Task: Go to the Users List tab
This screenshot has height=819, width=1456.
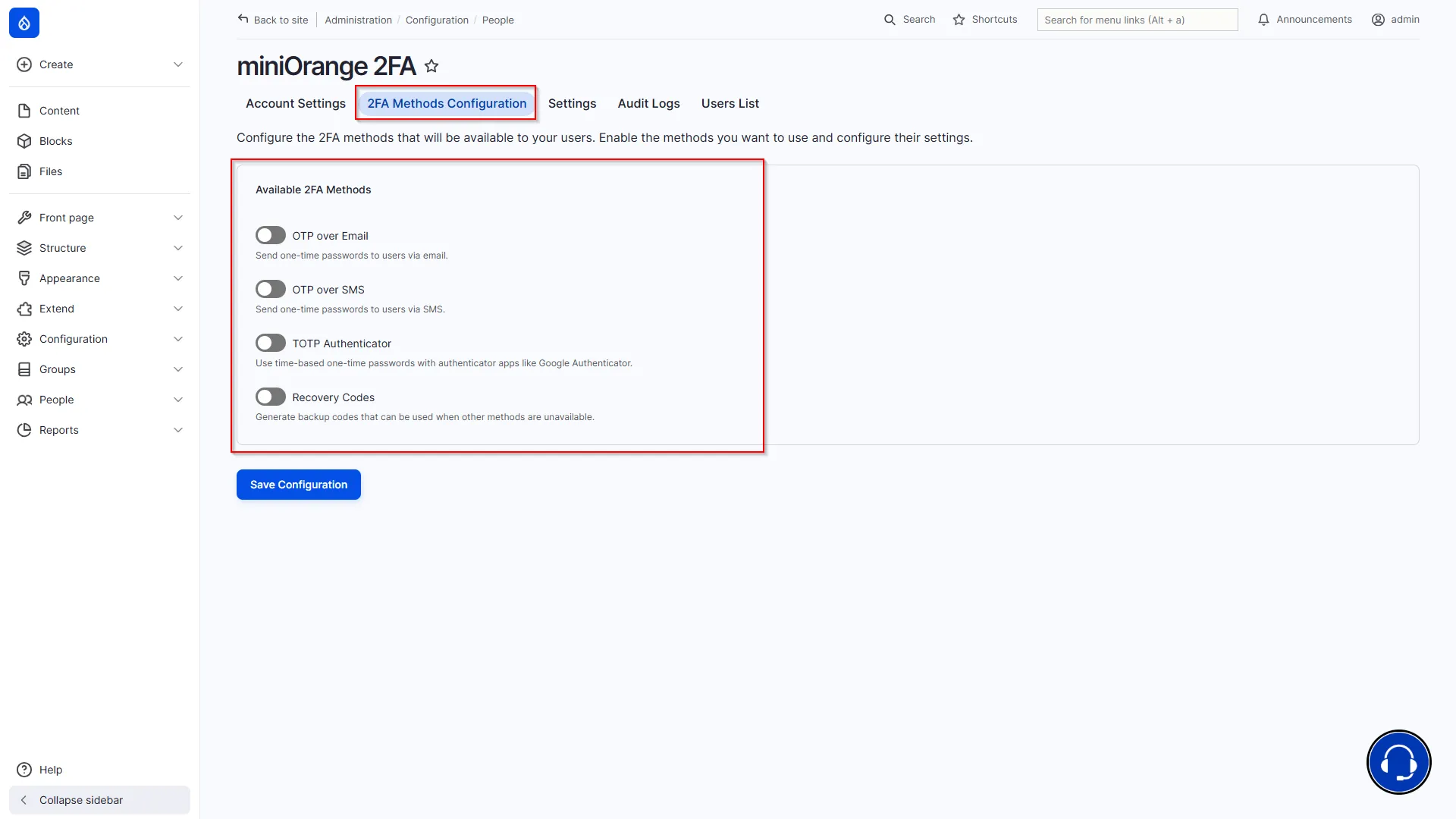Action: click(730, 103)
